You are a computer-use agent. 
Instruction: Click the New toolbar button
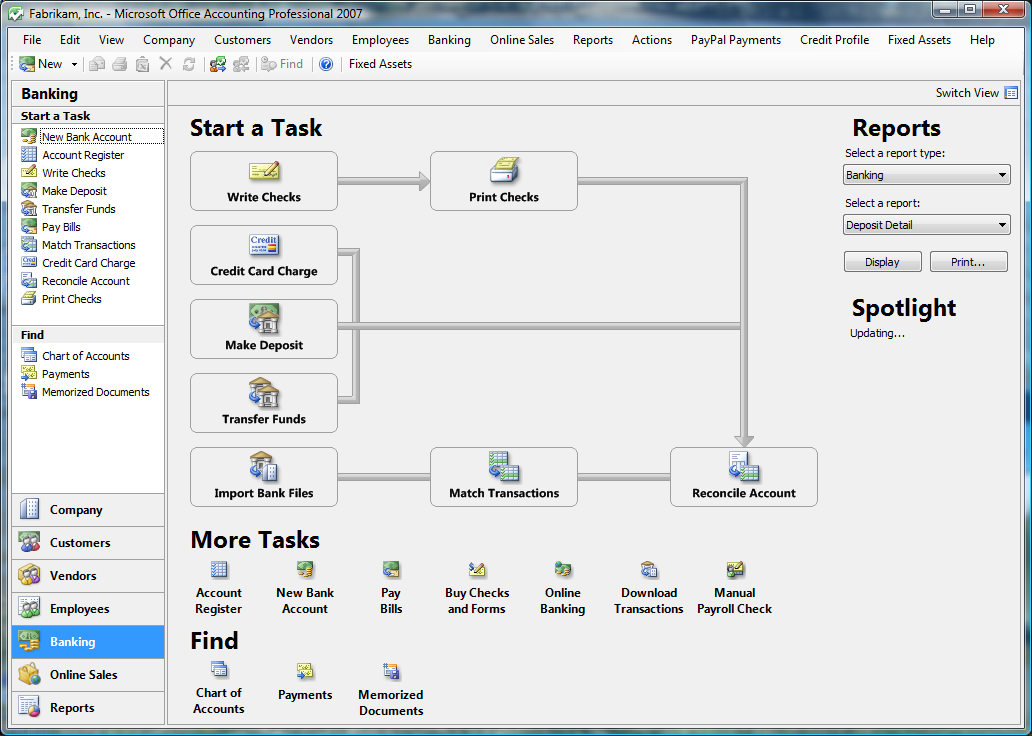pyautogui.click(x=41, y=64)
